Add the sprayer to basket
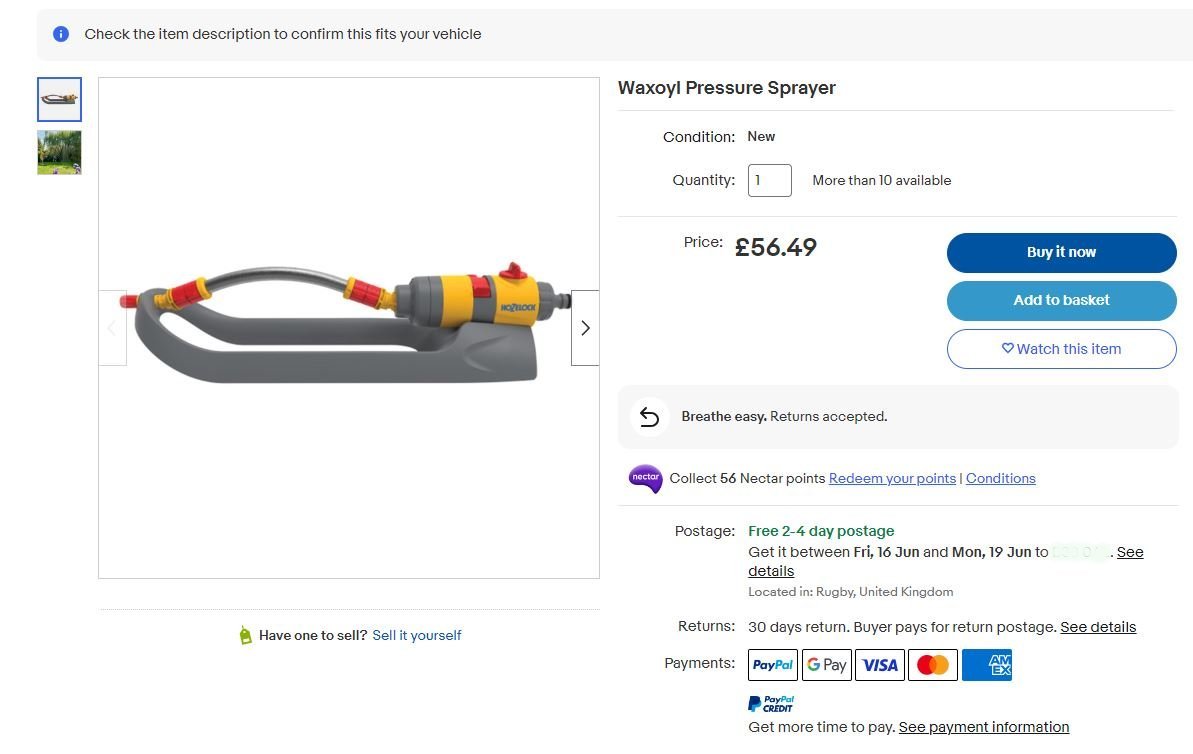The width and height of the screenshot is (1193, 754). click(1061, 300)
